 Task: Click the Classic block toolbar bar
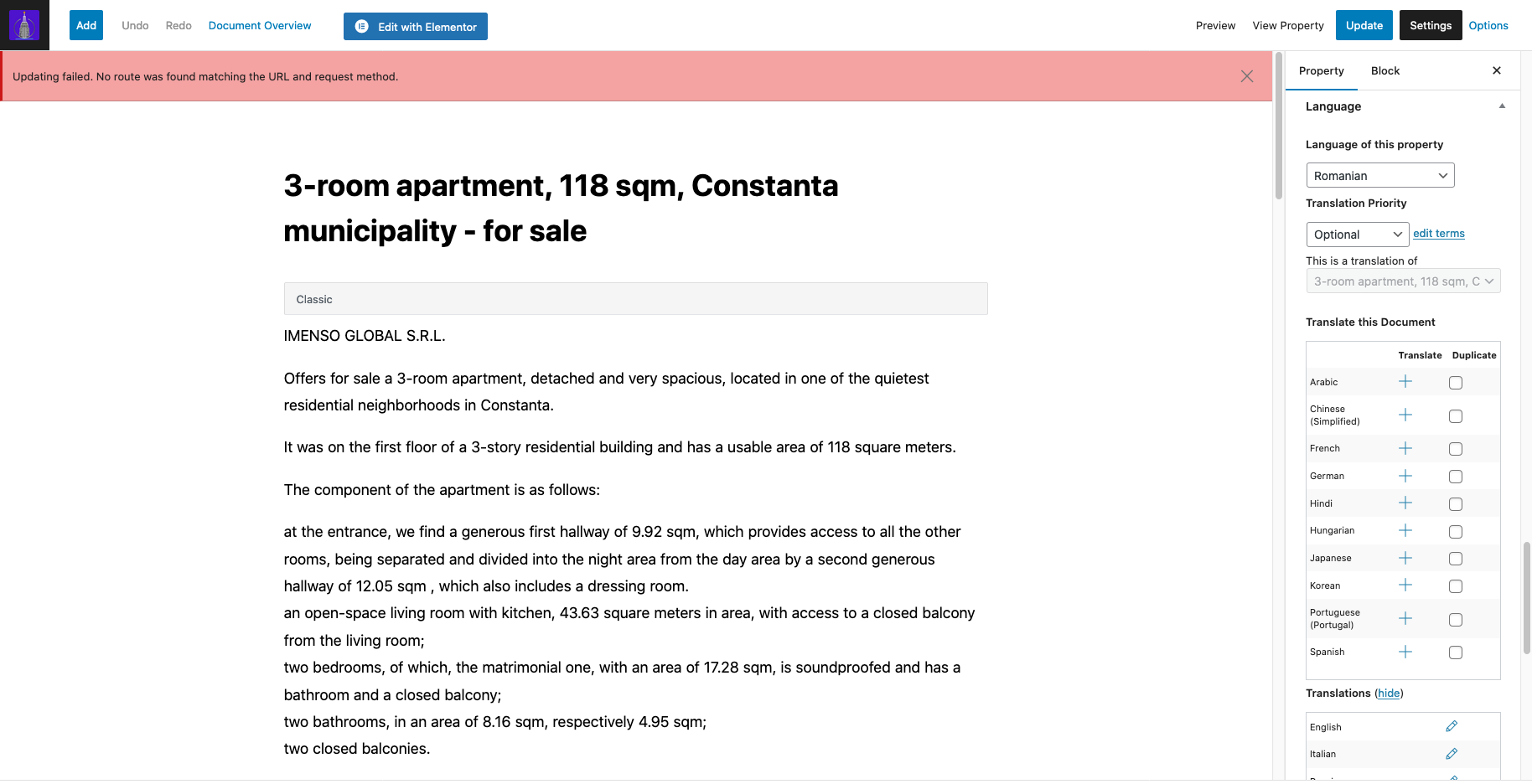pyautogui.click(x=636, y=299)
